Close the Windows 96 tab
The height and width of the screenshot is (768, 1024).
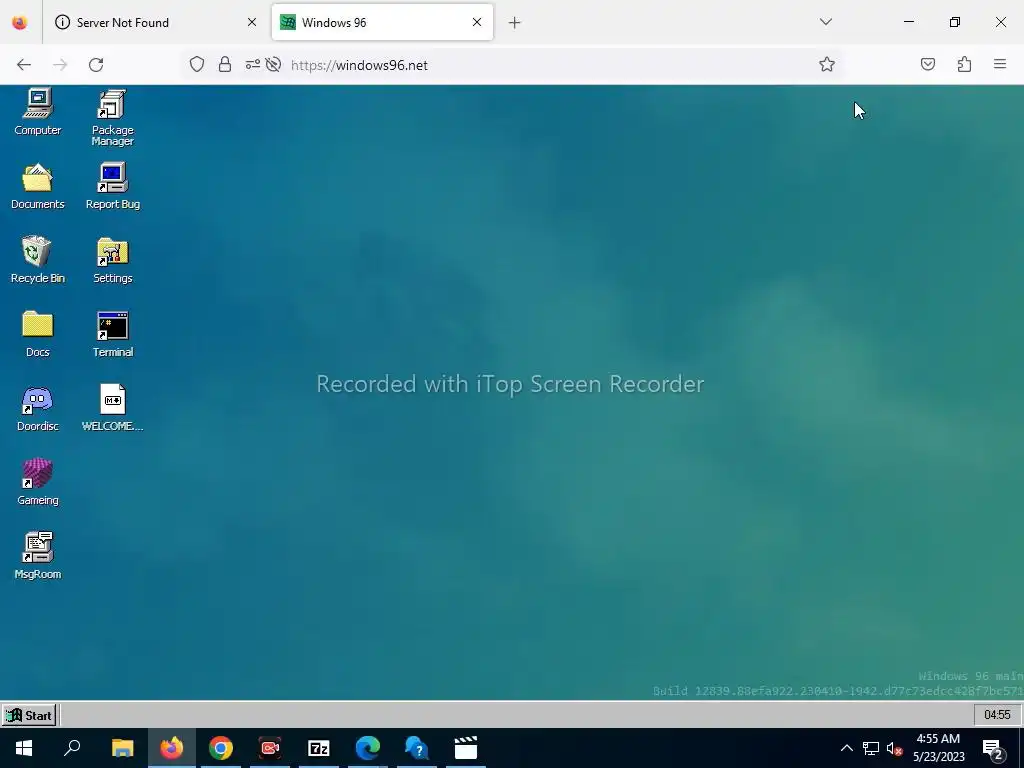(x=477, y=22)
